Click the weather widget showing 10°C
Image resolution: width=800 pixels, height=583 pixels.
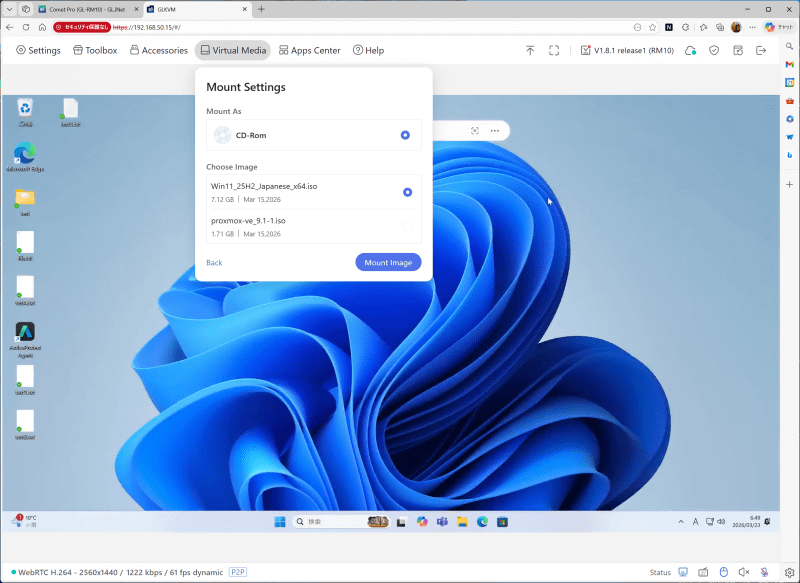[24, 521]
